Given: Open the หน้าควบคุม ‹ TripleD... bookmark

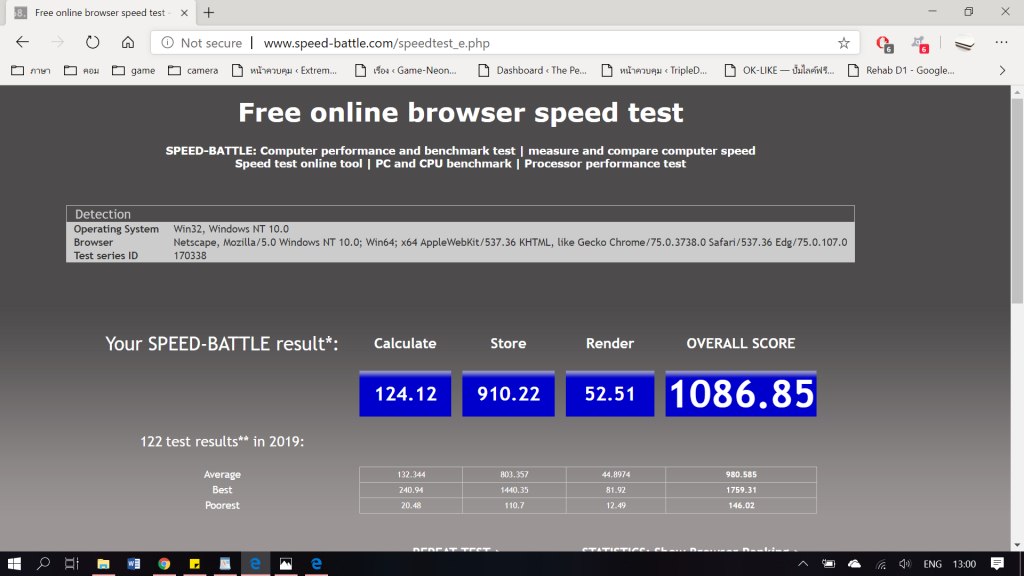Looking at the screenshot, I should (x=654, y=71).
